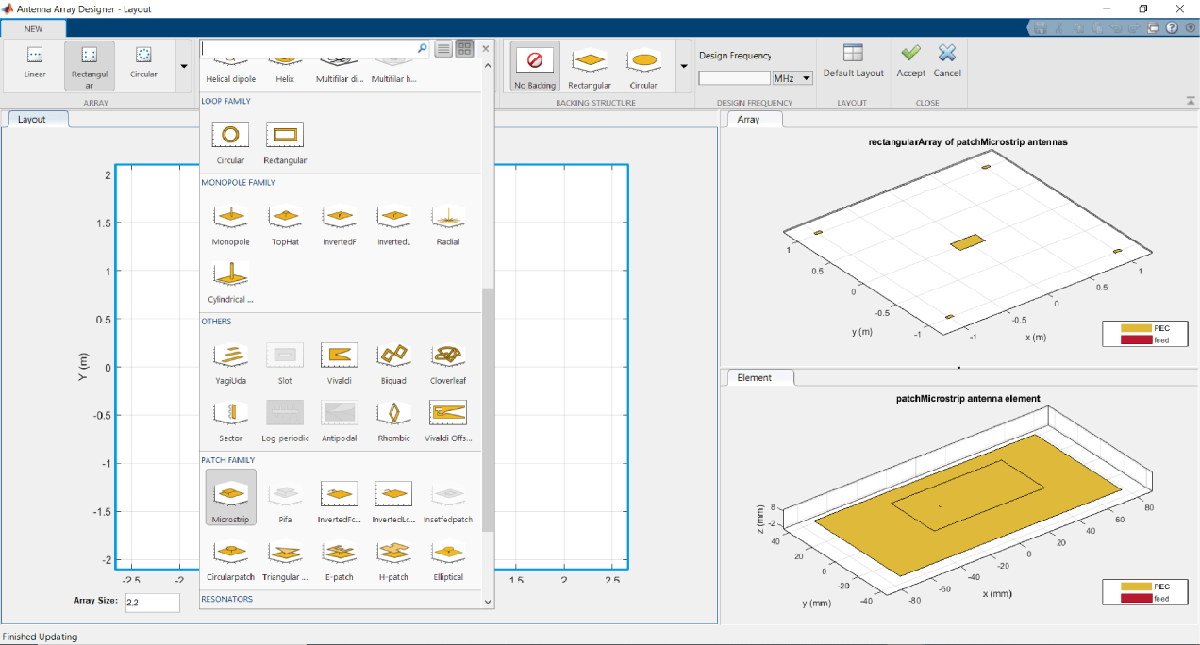
Task: Click the antenna gallery search field
Action: pyautogui.click(x=316, y=47)
